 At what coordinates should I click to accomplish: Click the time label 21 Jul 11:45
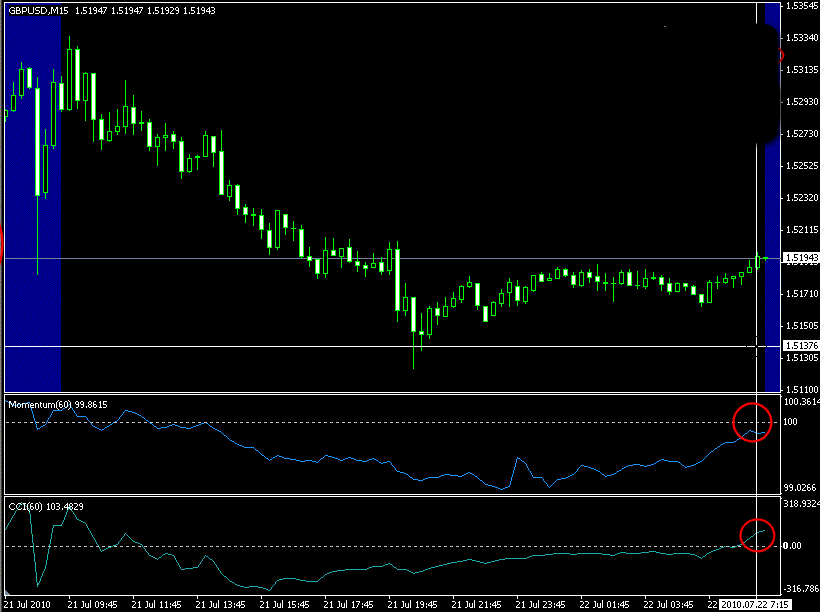coord(156,605)
